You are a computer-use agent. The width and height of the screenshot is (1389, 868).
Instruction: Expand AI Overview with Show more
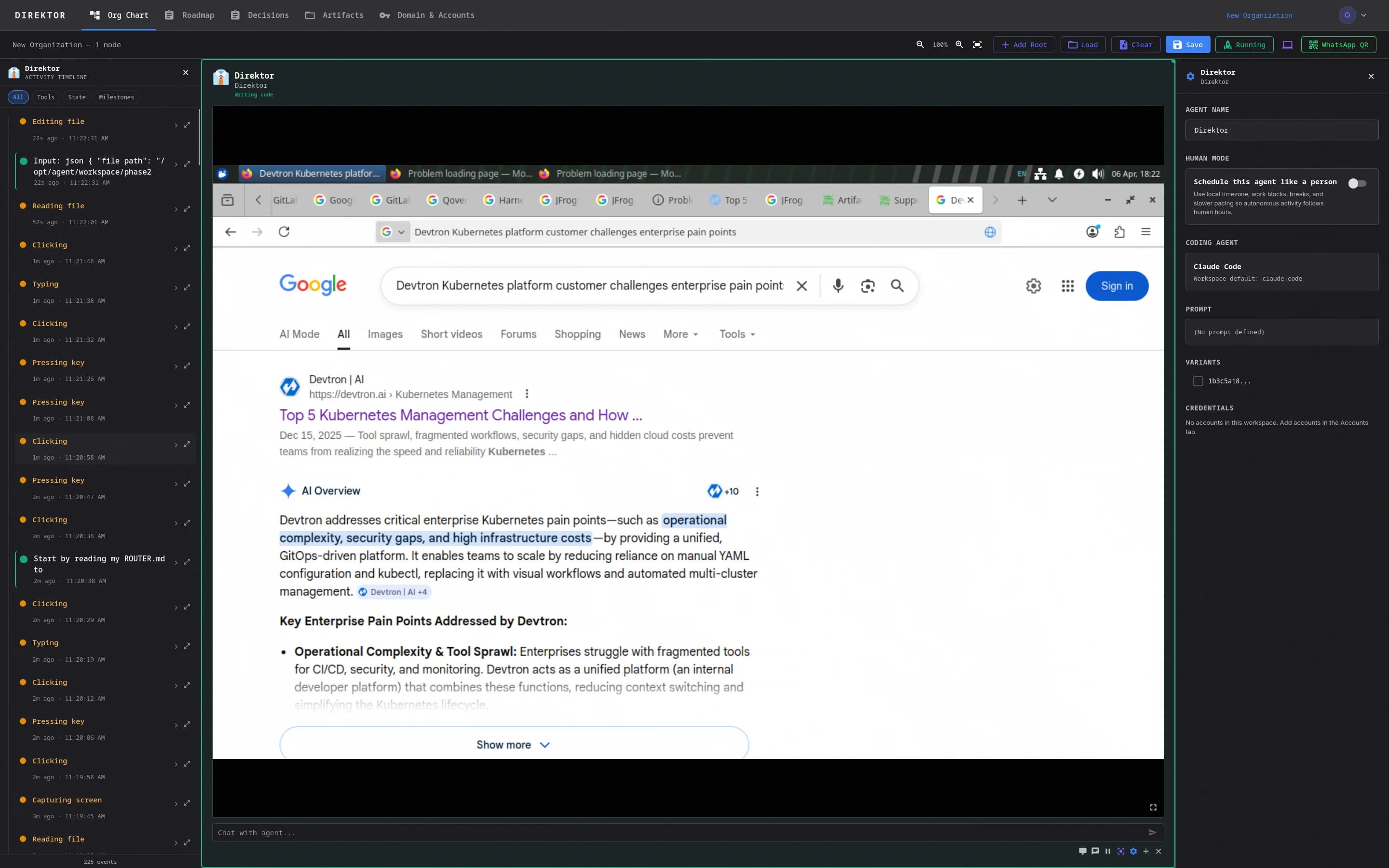pyautogui.click(x=514, y=745)
